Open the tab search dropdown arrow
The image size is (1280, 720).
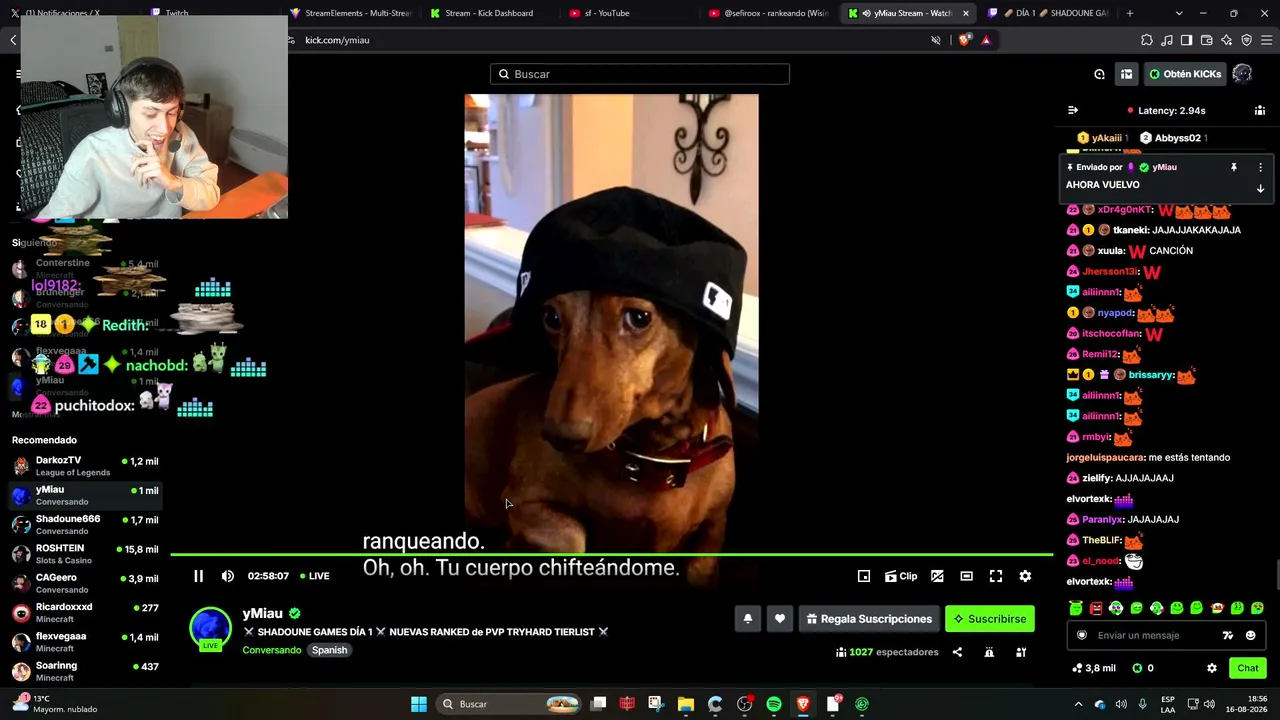point(1179,13)
